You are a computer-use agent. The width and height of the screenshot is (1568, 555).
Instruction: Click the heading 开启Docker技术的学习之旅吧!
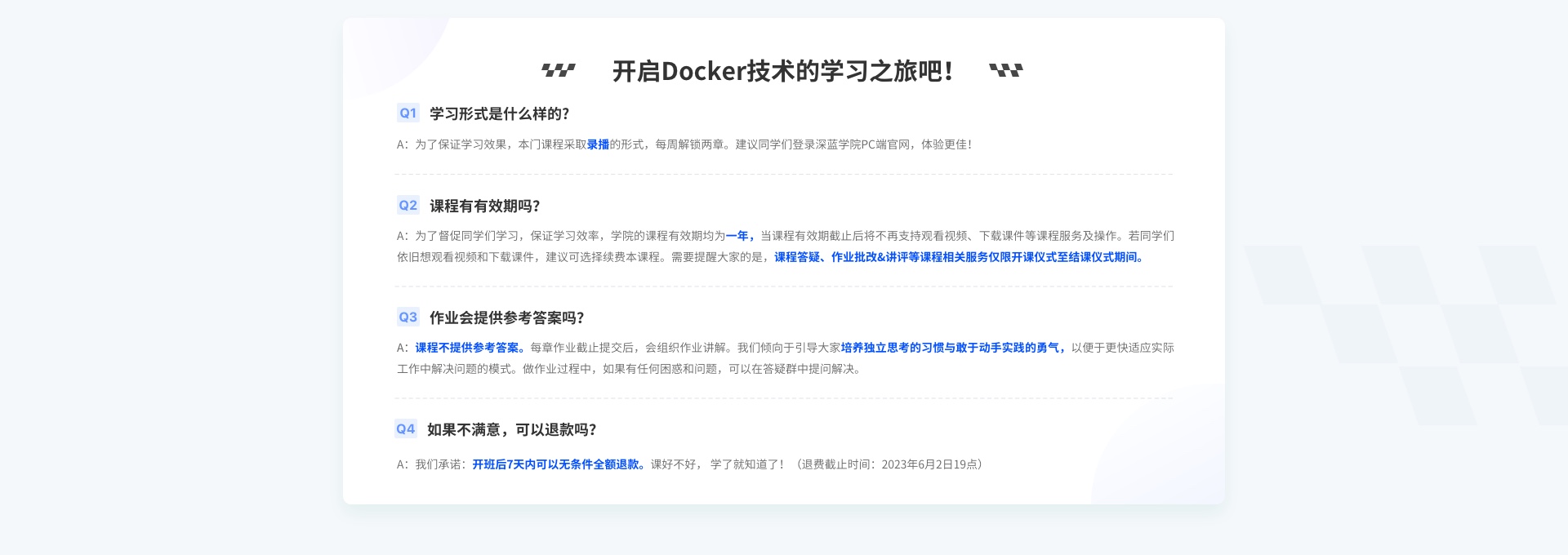coord(782,72)
